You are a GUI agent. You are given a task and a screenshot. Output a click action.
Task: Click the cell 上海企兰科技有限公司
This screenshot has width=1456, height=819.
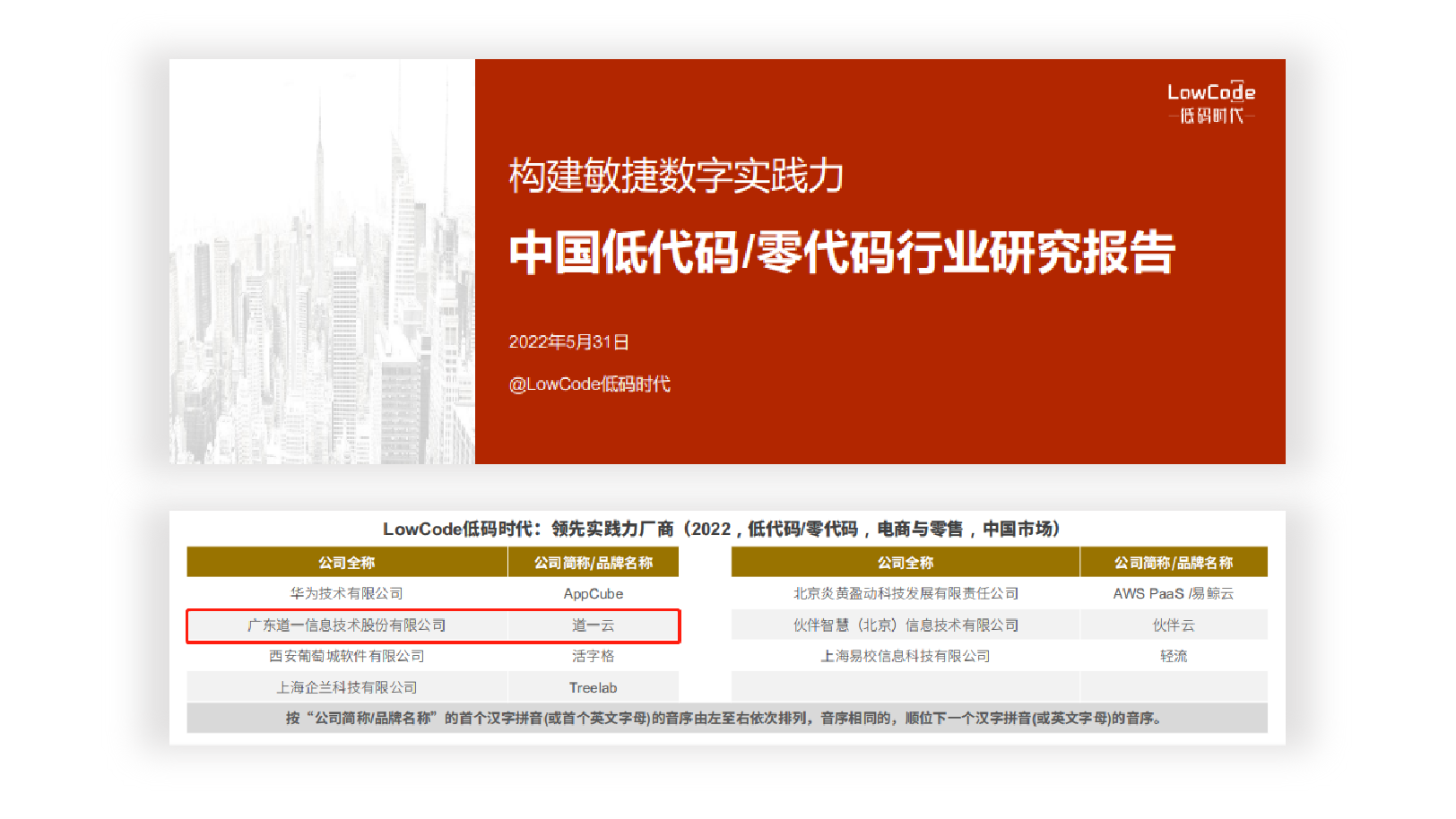point(347,687)
